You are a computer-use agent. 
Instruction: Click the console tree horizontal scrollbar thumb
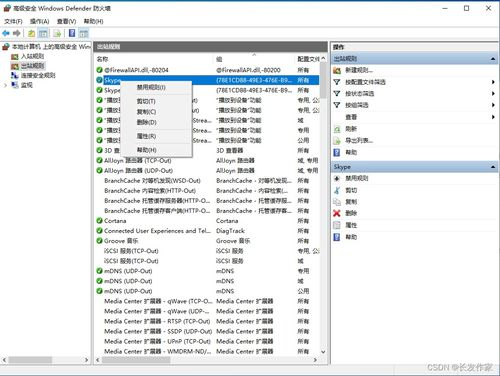[x=30, y=360]
